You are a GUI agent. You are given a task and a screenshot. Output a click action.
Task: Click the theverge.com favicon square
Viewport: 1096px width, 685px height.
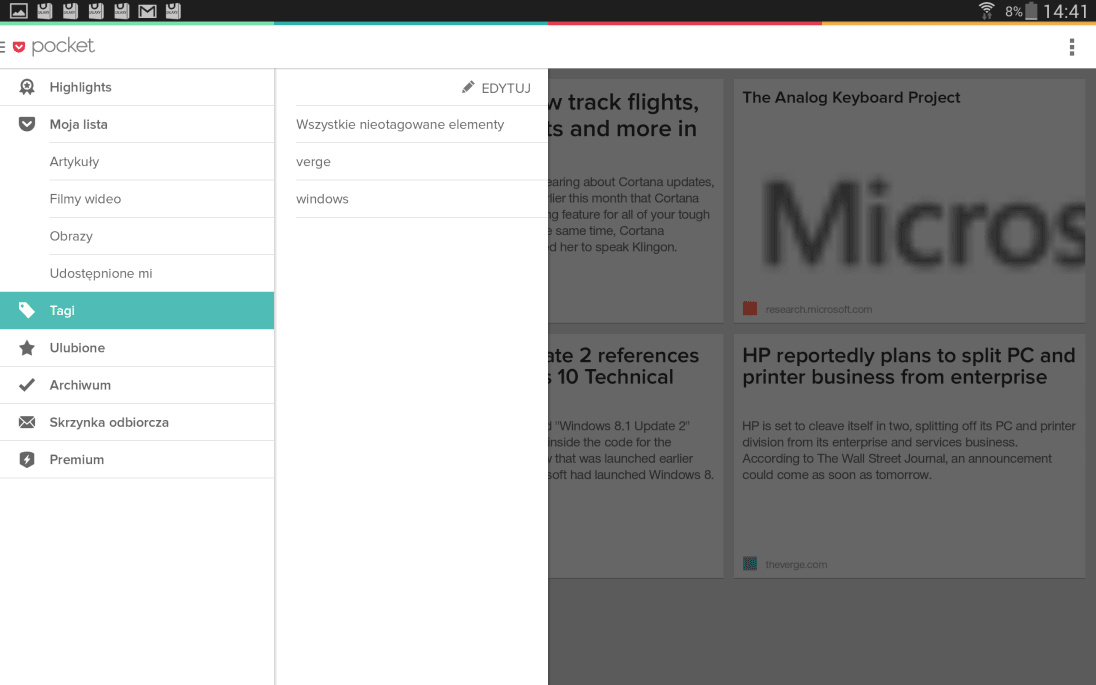click(750, 563)
